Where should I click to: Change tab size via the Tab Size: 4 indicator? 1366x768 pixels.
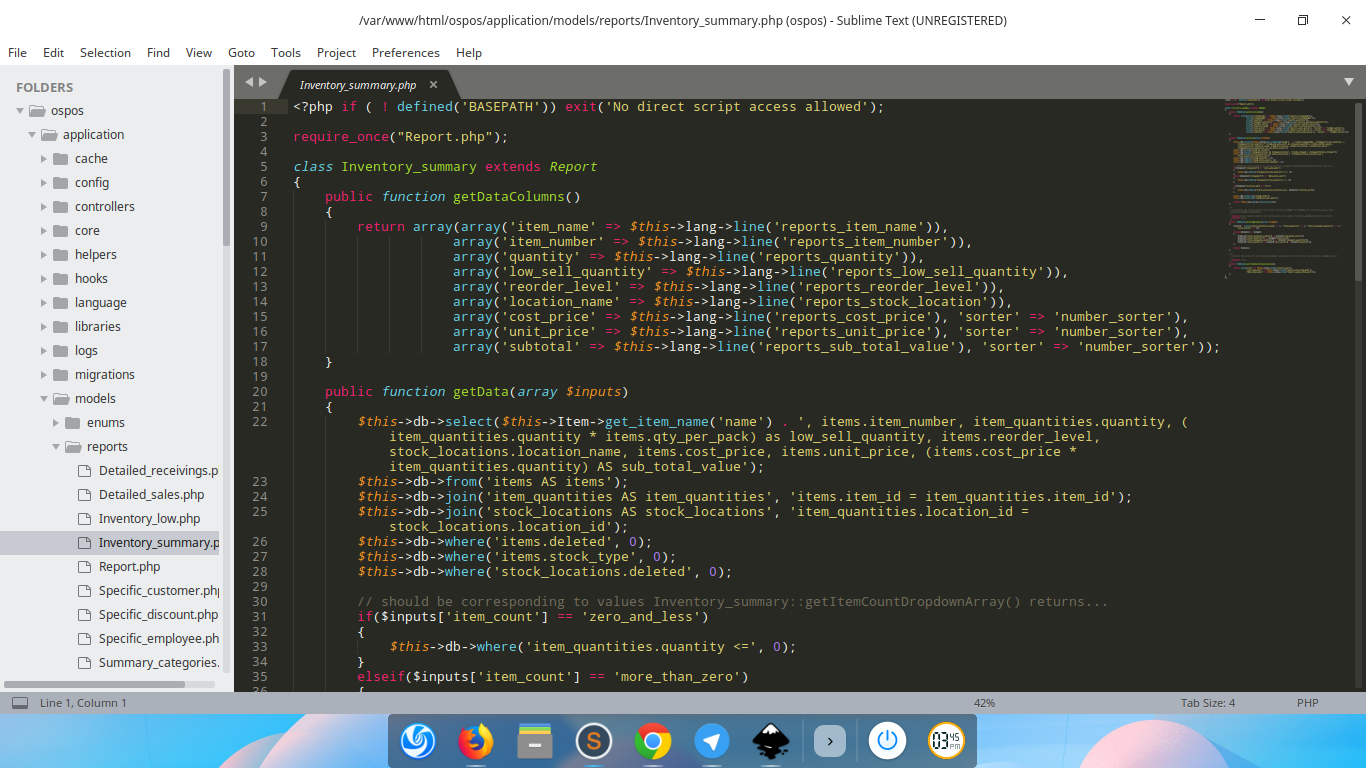point(1208,702)
